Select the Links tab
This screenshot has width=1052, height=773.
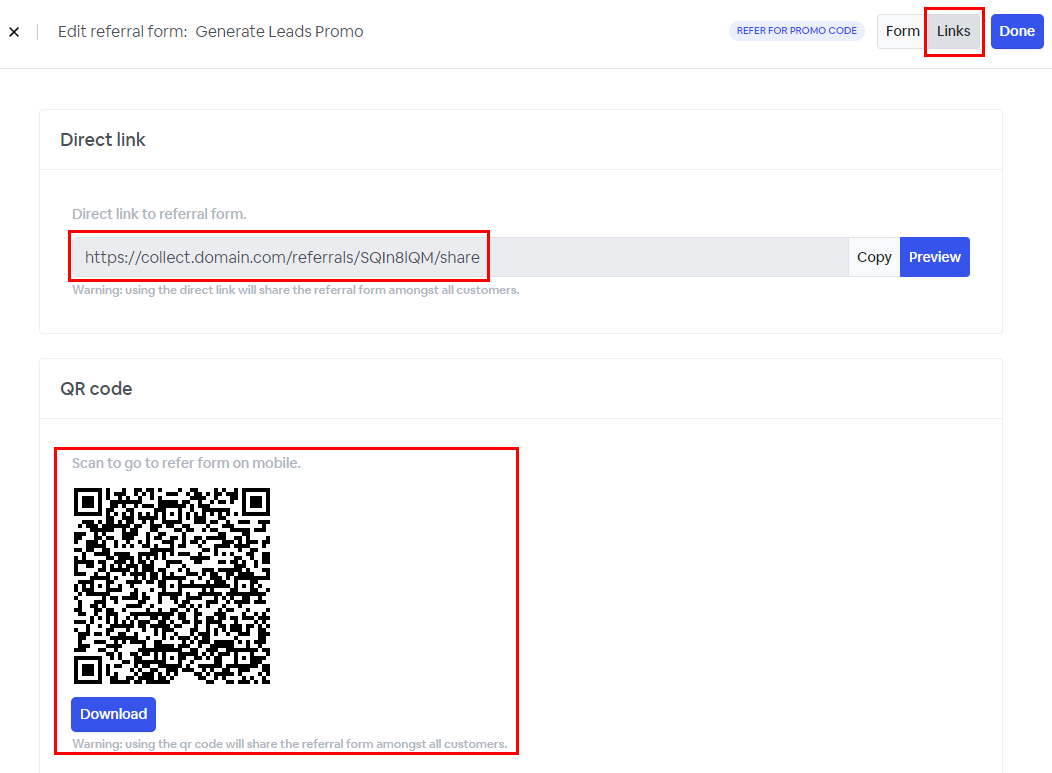point(953,31)
